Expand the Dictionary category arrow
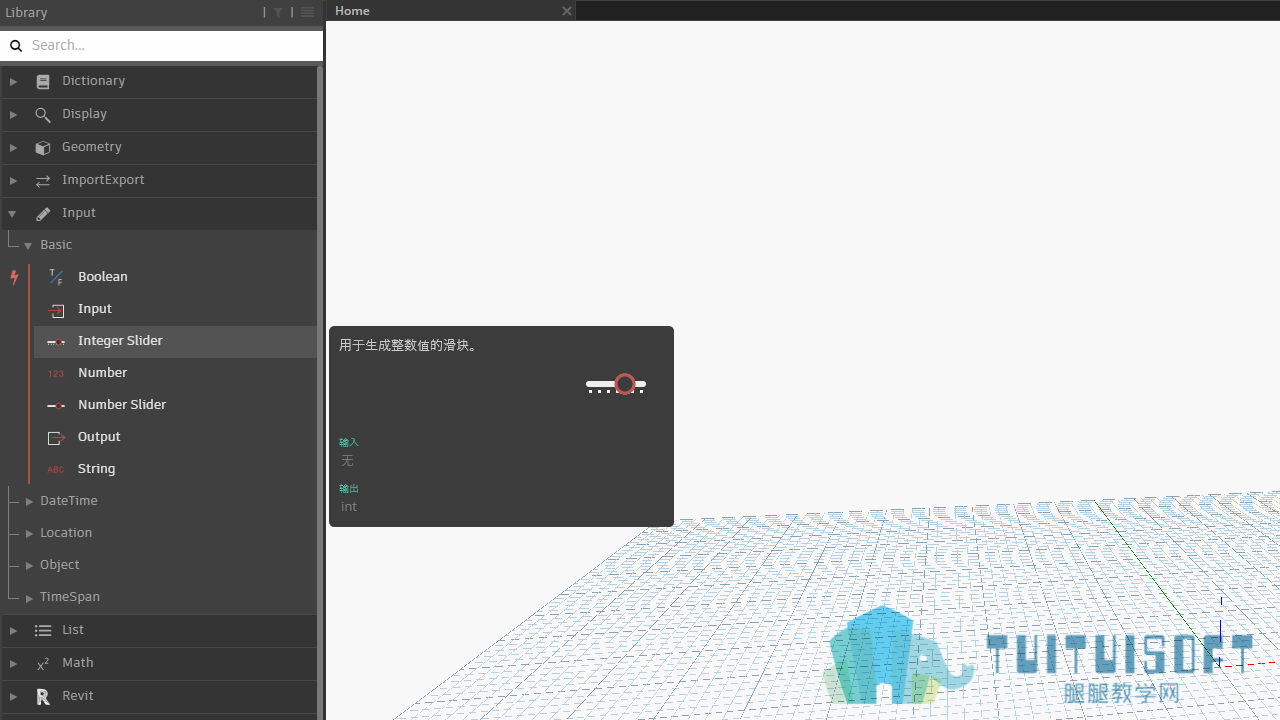 click(13, 82)
